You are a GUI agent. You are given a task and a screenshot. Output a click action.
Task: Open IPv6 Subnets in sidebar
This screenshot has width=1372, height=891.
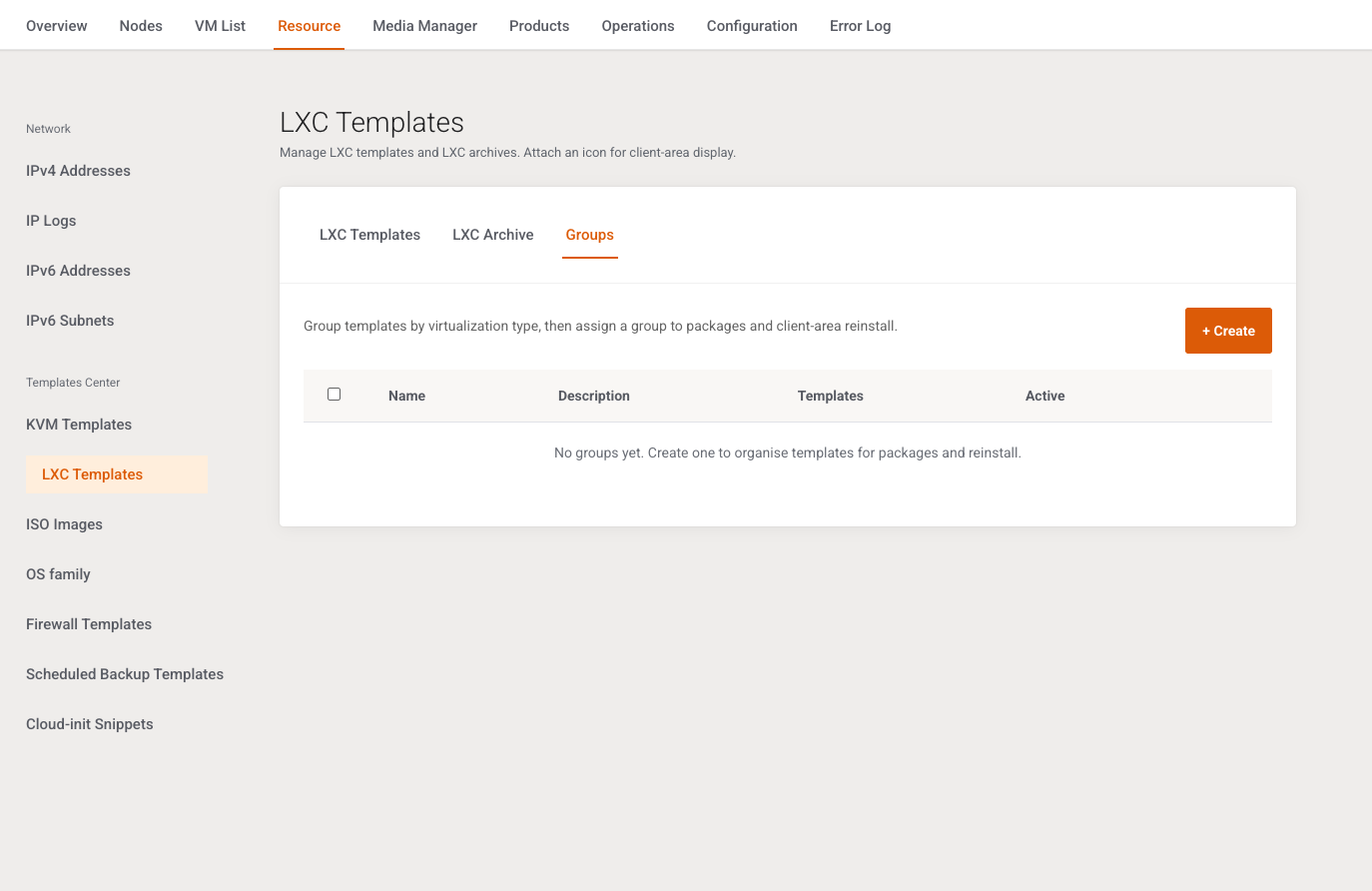[x=70, y=321]
